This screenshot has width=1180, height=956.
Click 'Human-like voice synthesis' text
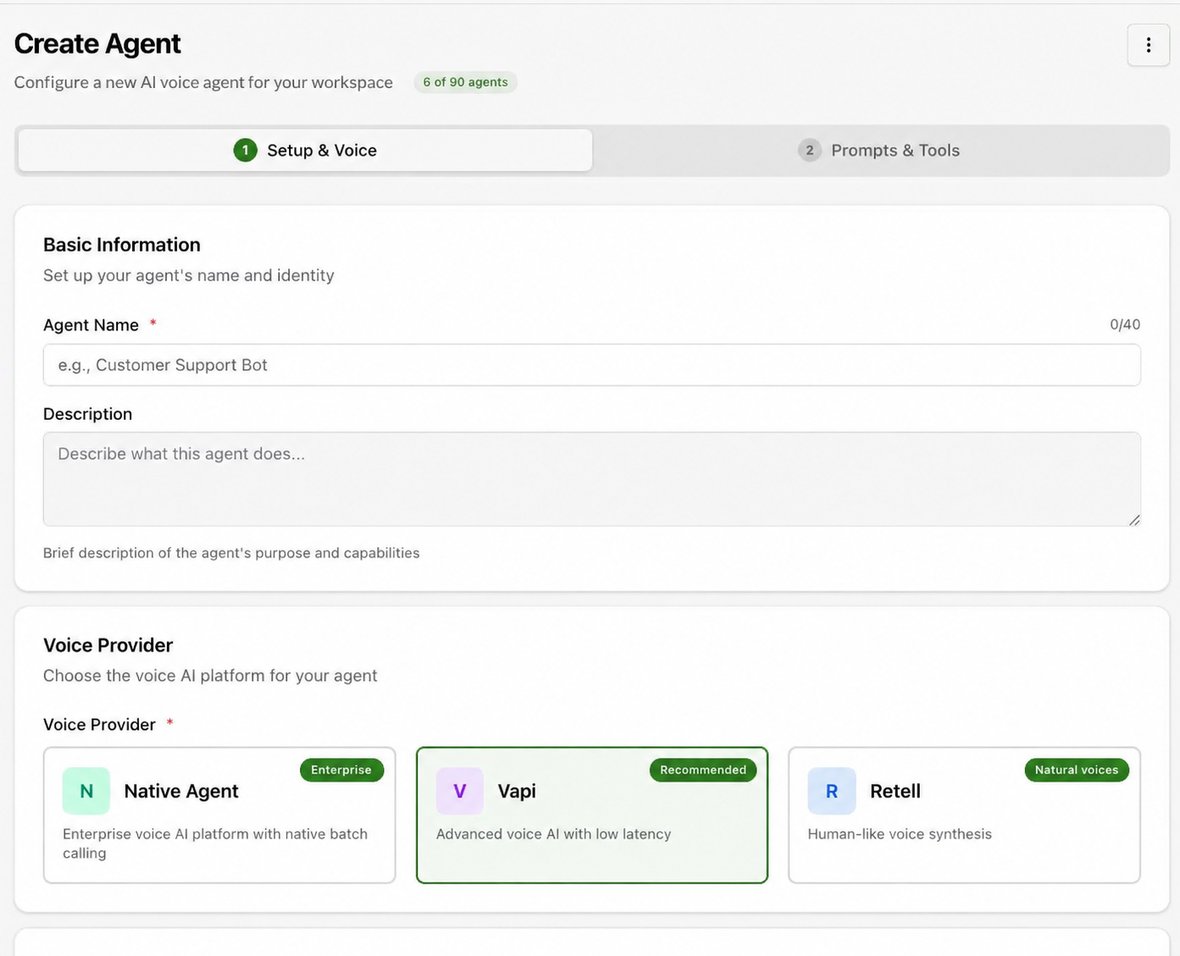click(x=899, y=834)
